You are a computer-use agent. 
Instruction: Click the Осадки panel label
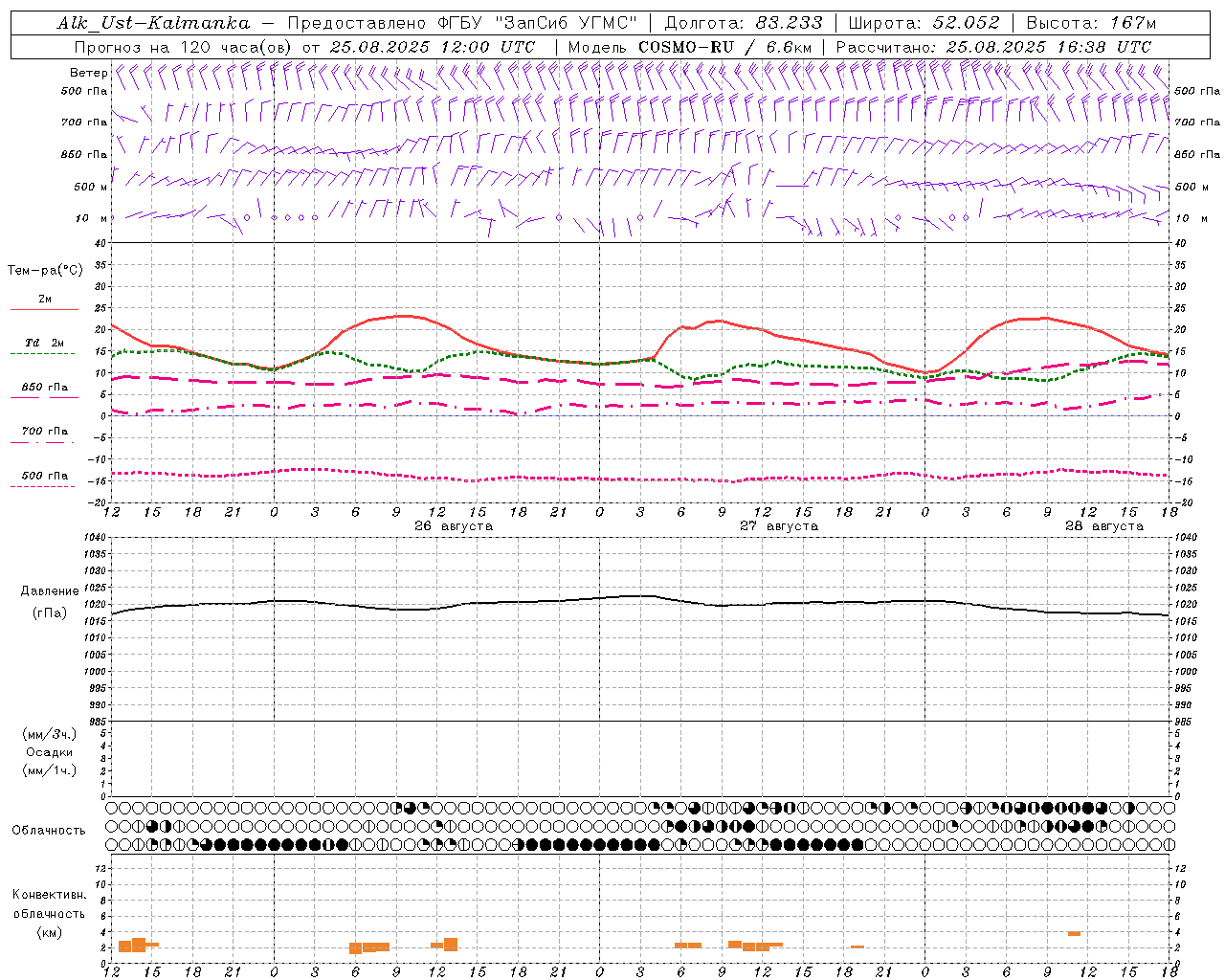(x=50, y=752)
